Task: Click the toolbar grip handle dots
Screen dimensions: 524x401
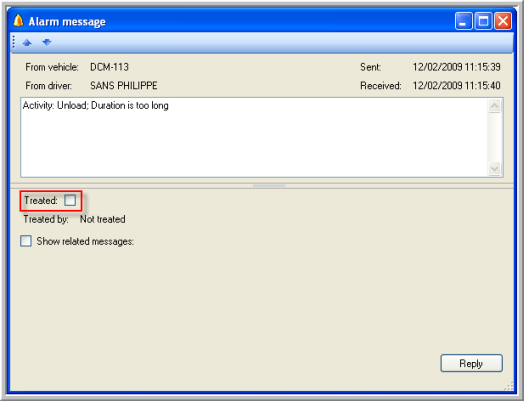Action: pos(14,42)
